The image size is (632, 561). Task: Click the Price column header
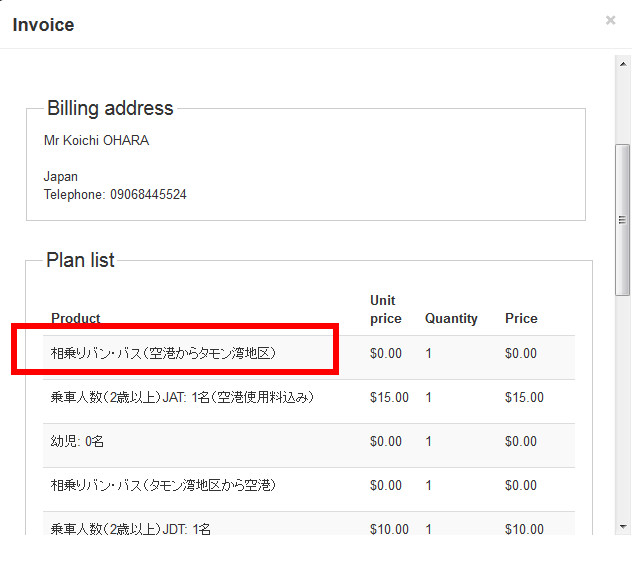click(521, 319)
